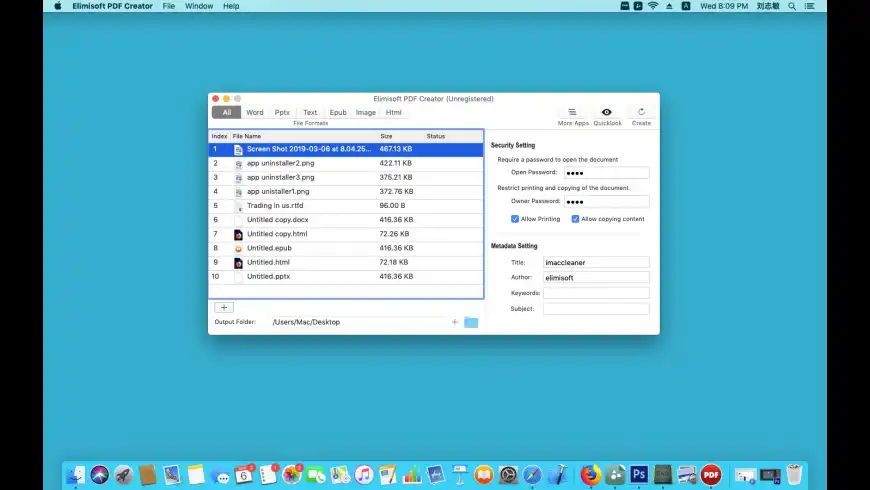This screenshot has height=490, width=870.
Task: Open the Wi-Fi status menu
Action: [x=653, y=6]
